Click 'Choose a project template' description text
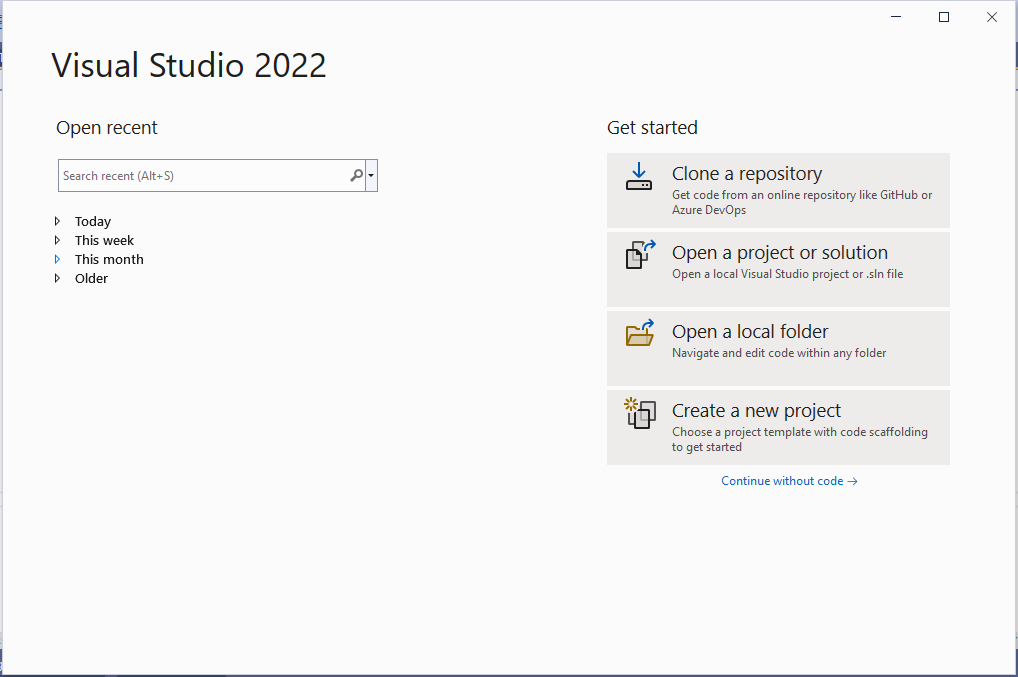 pyautogui.click(x=800, y=439)
